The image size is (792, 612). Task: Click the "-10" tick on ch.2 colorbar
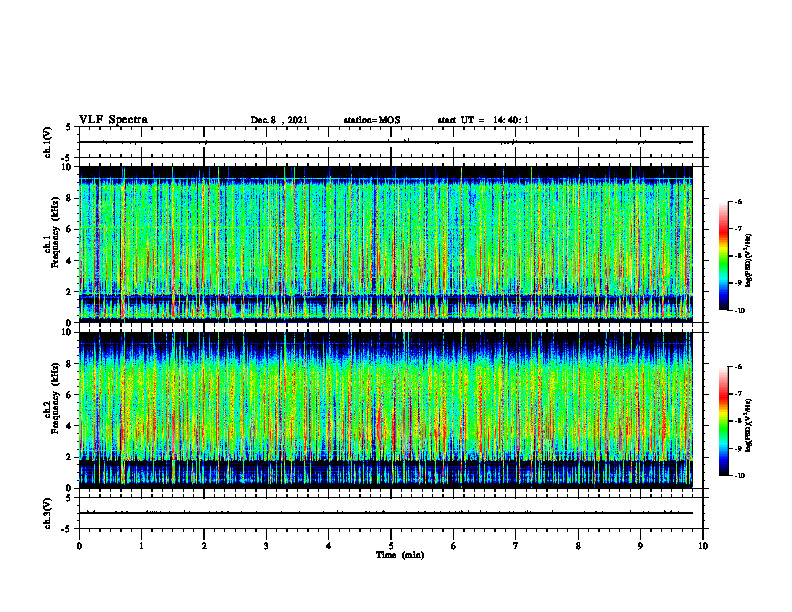(739, 476)
